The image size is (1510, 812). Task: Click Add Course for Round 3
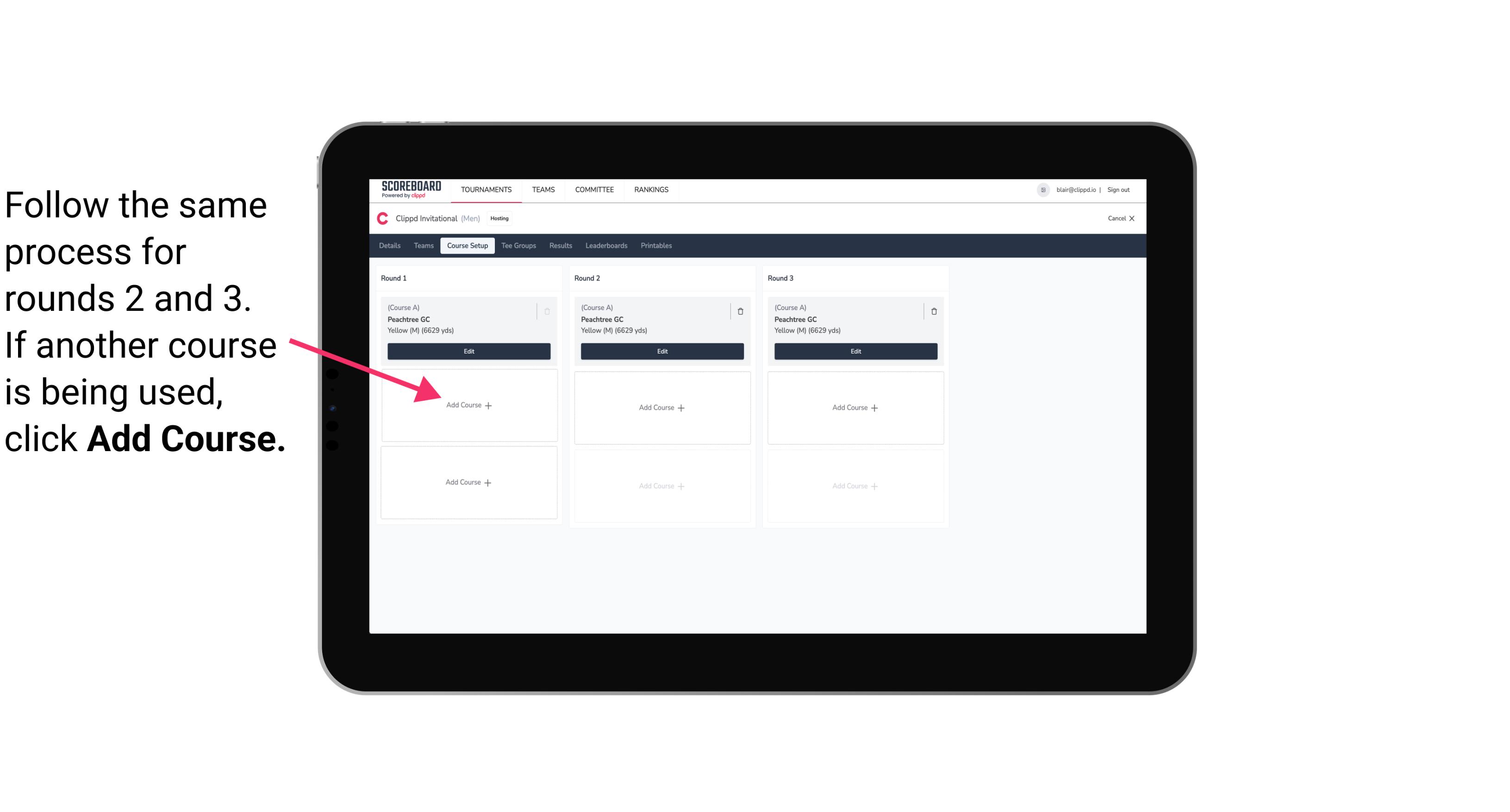(854, 407)
